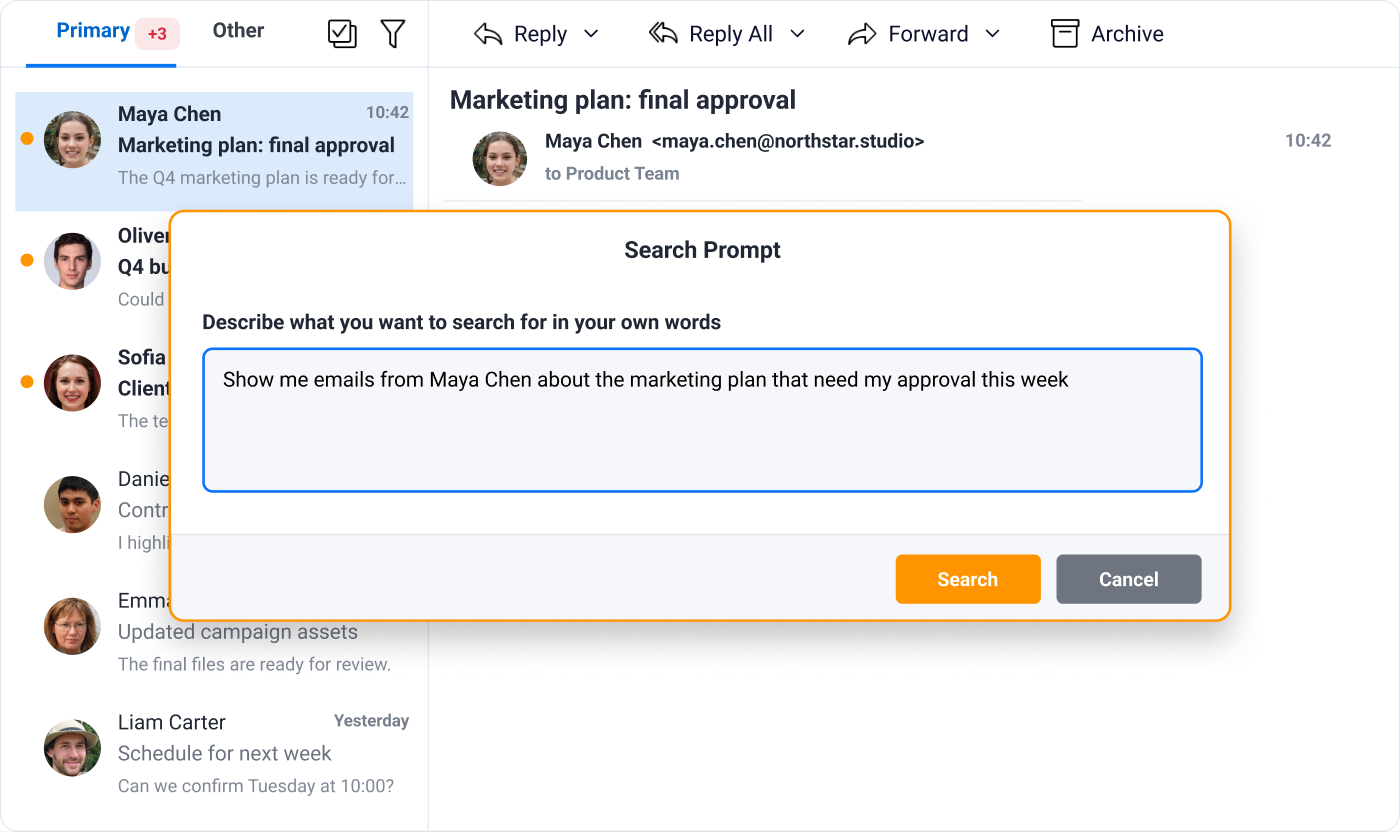
Task: Click the unread dot beside Maya Chen's email
Action: tap(27, 139)
